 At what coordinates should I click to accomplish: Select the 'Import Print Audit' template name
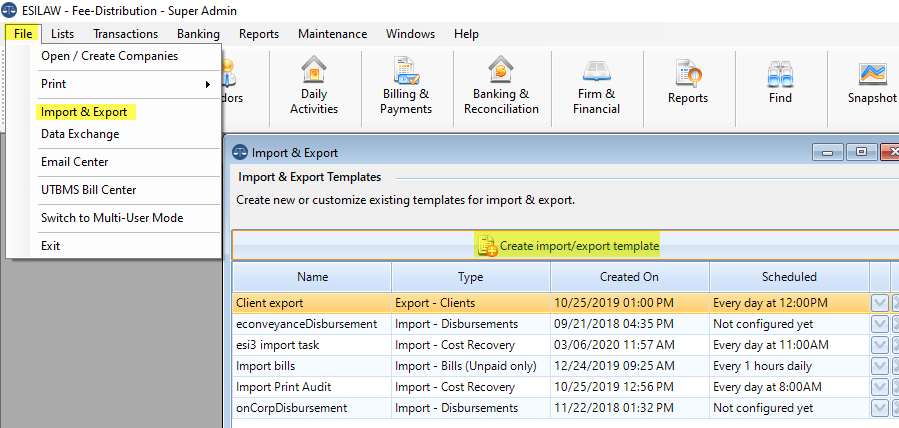click(284, 387)
